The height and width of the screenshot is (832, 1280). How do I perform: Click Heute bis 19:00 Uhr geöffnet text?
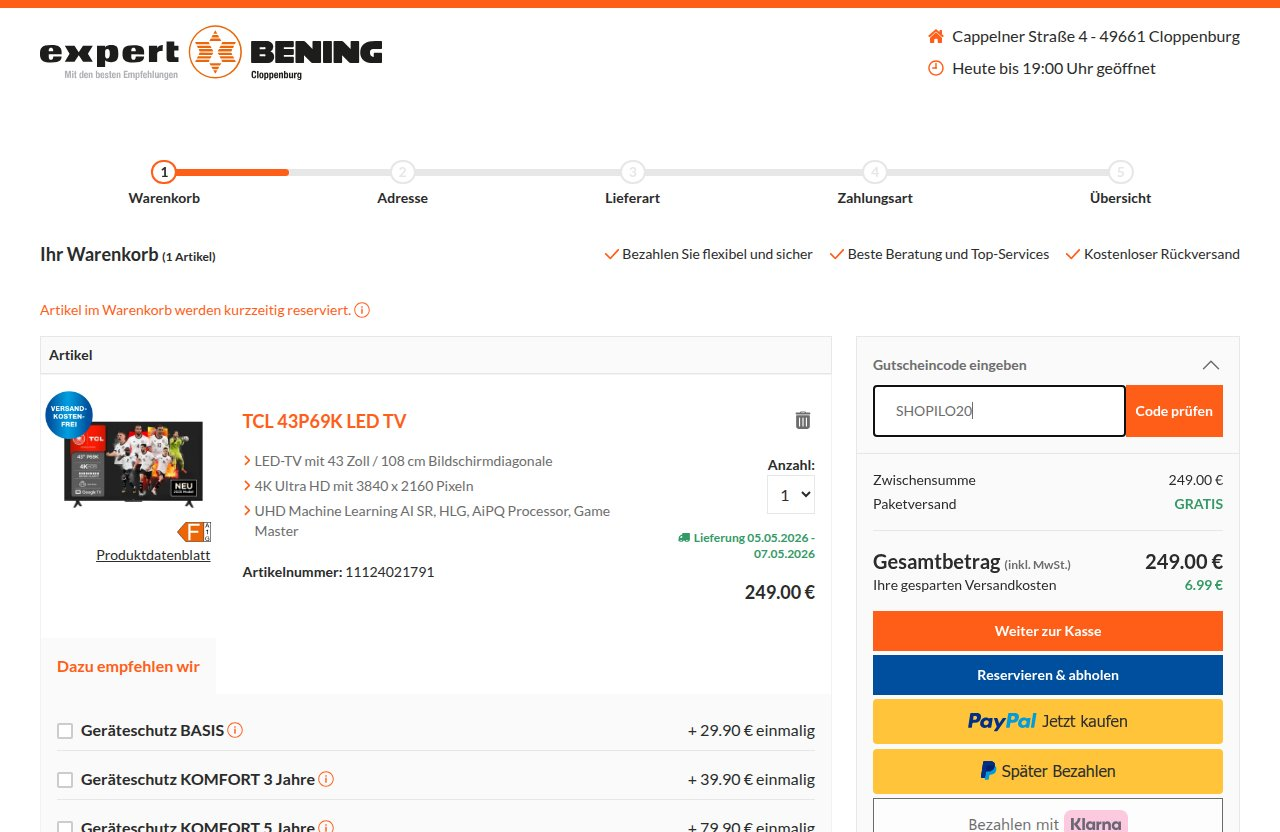pos(1054,68)
